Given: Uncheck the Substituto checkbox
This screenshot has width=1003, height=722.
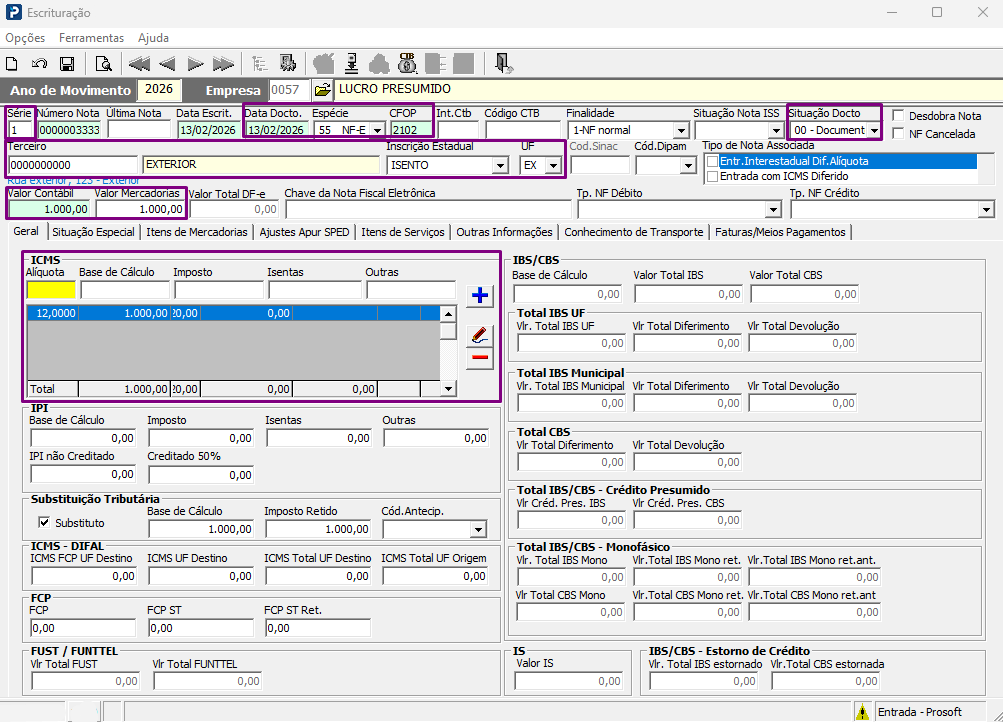Looking at the screenshot, I should click(44, 522).
